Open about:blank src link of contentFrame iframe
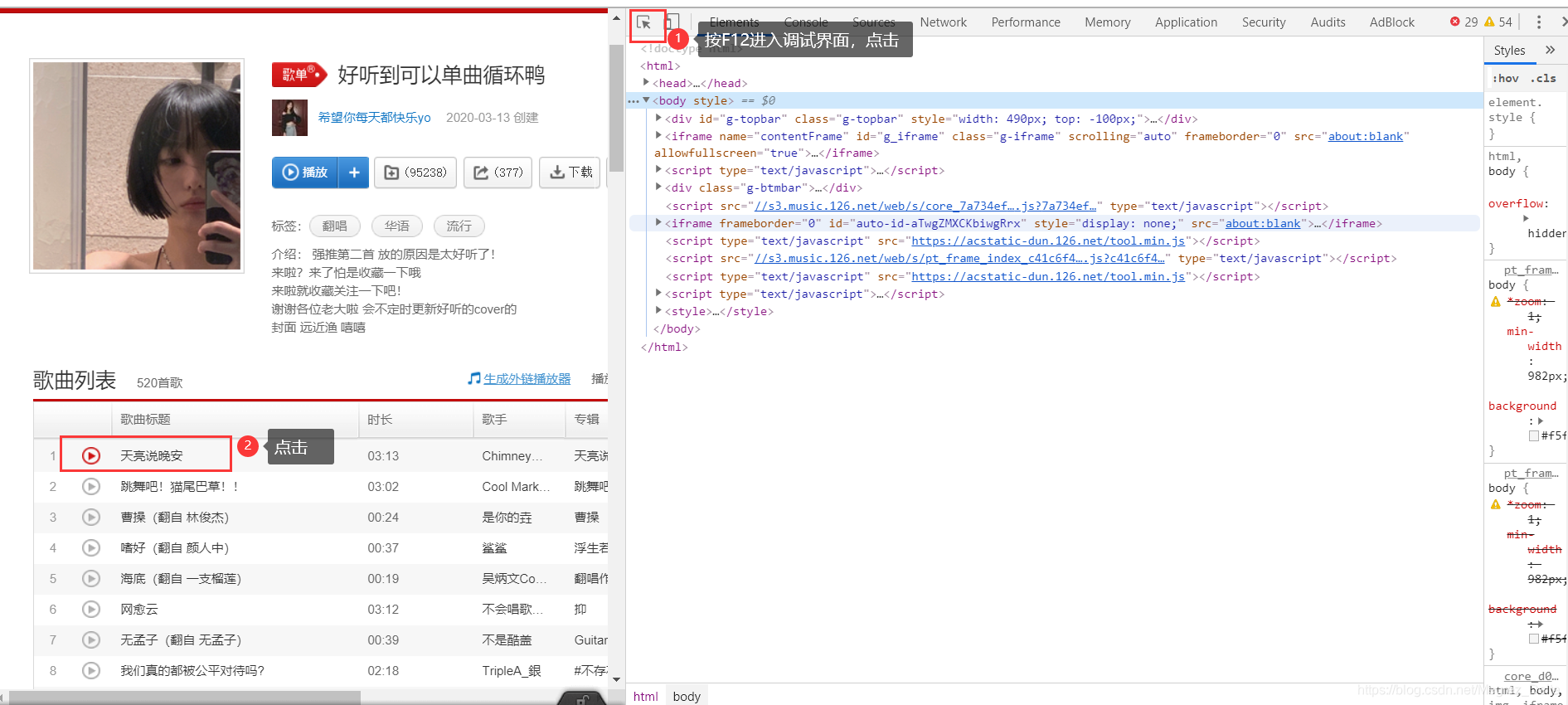The height and width of the screenshot is (705, 1568). pos(1366,136)
